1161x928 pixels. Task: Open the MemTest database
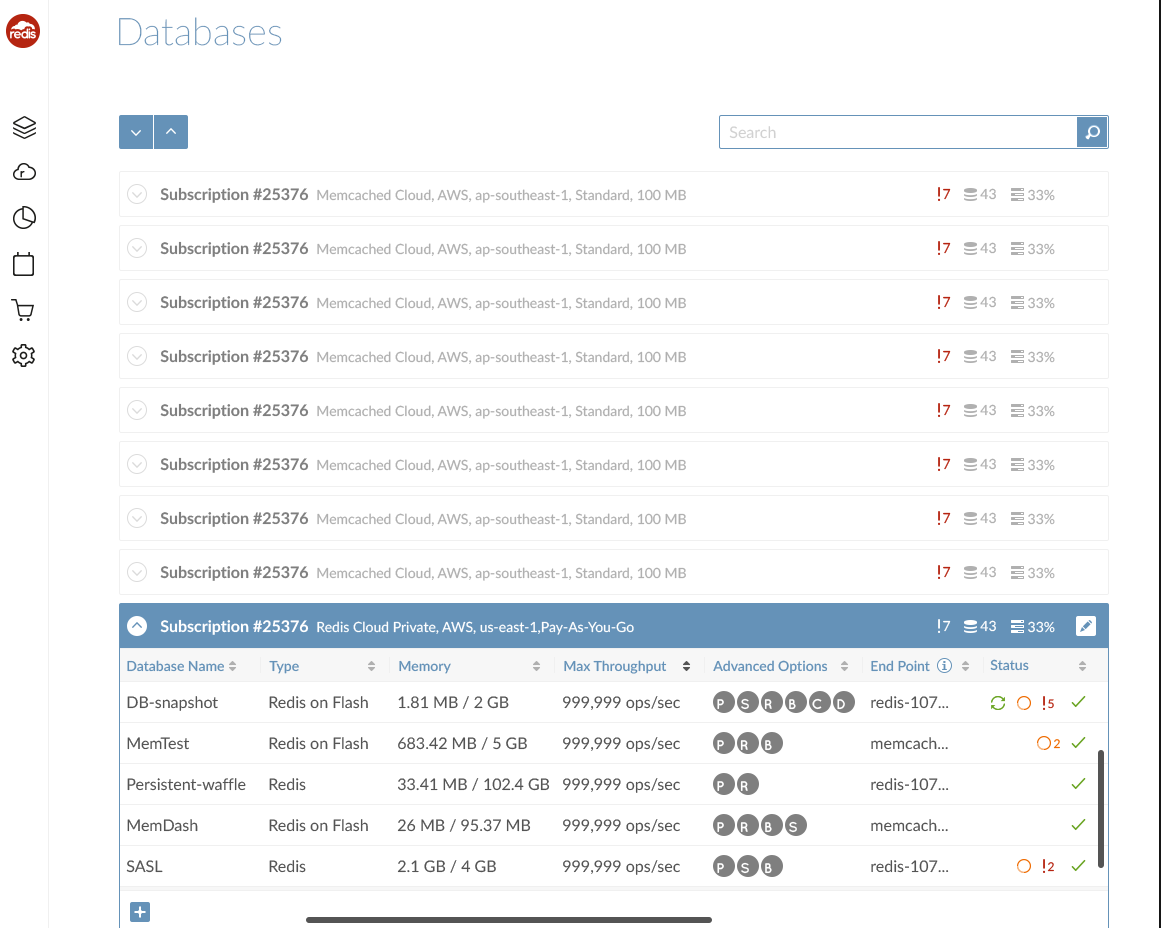point(158,743)
